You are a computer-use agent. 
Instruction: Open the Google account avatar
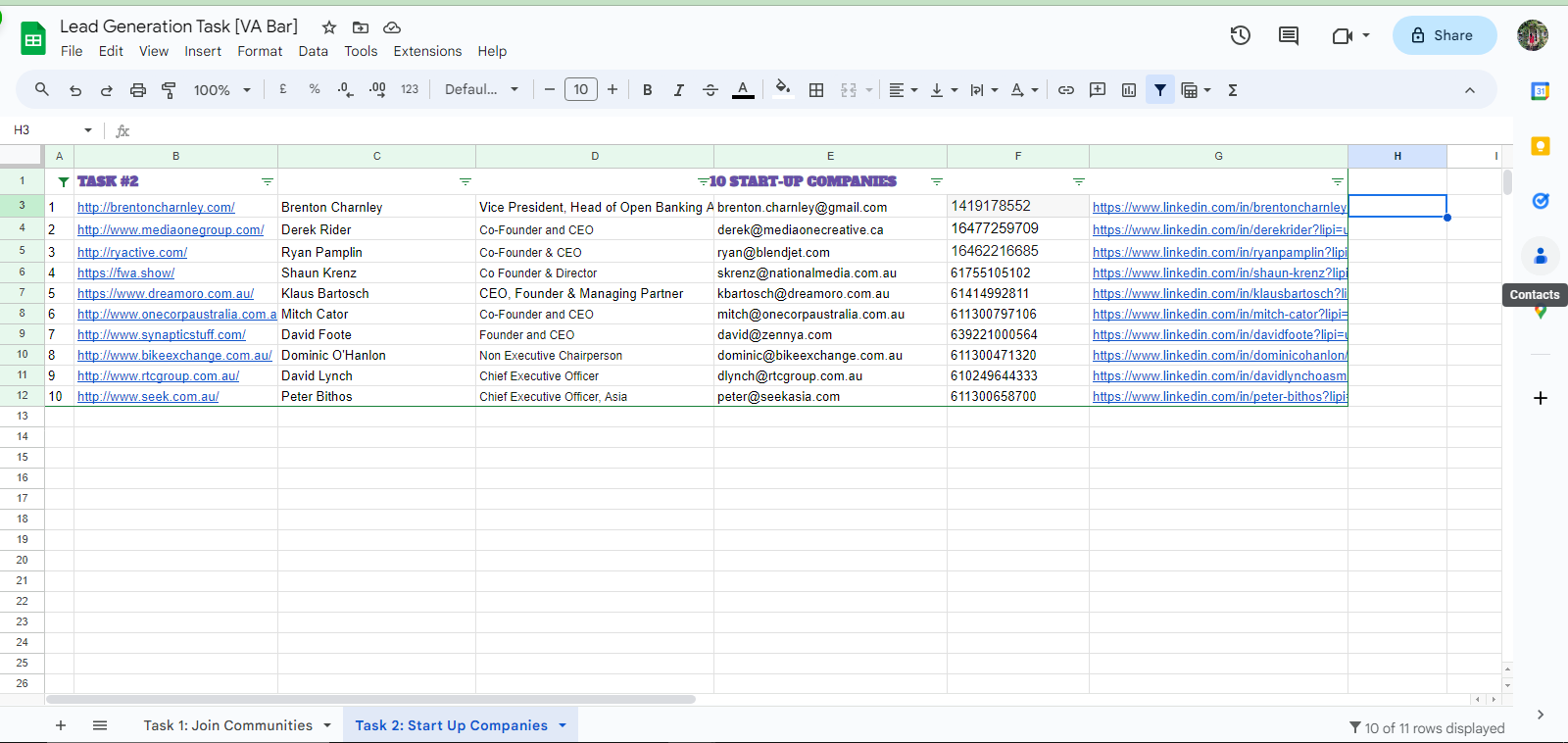1533,35
